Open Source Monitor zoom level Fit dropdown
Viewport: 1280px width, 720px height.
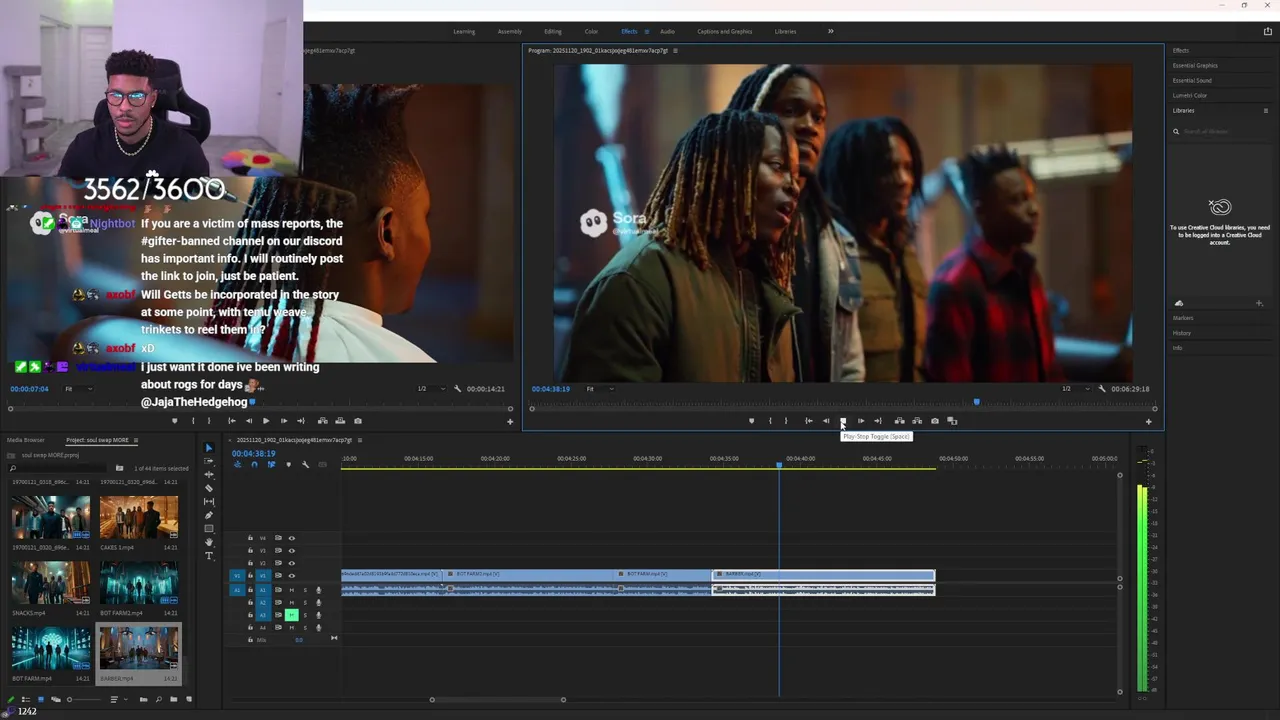(x=78, y=389)
